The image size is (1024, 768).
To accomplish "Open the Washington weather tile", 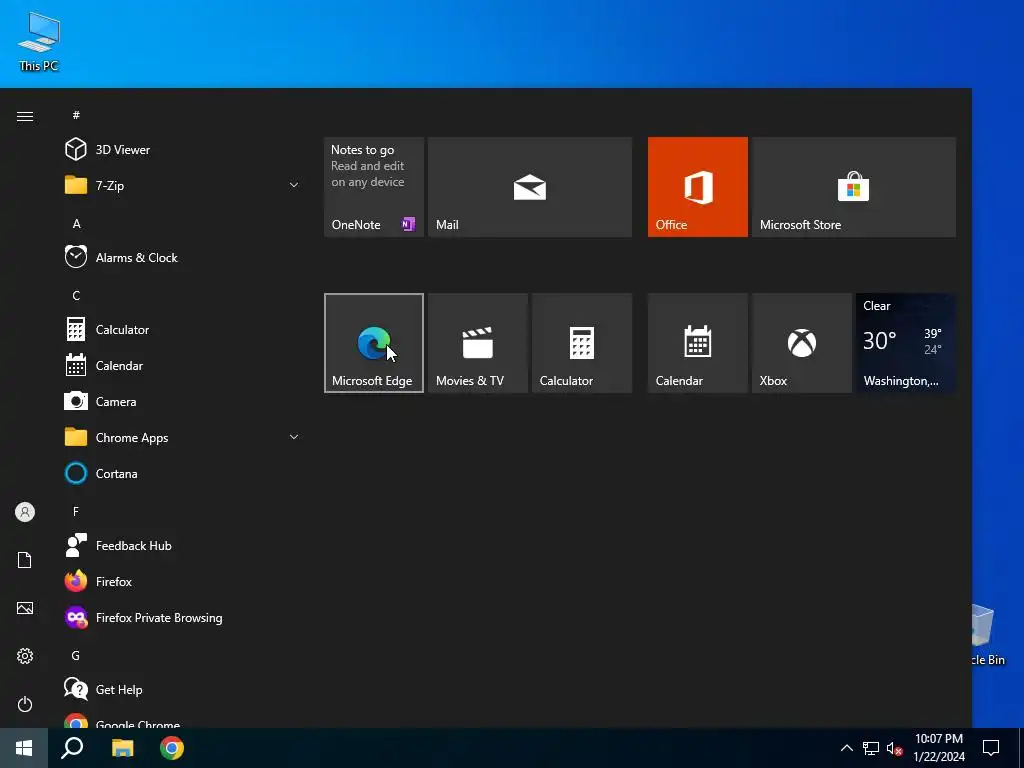I will 906,343.
